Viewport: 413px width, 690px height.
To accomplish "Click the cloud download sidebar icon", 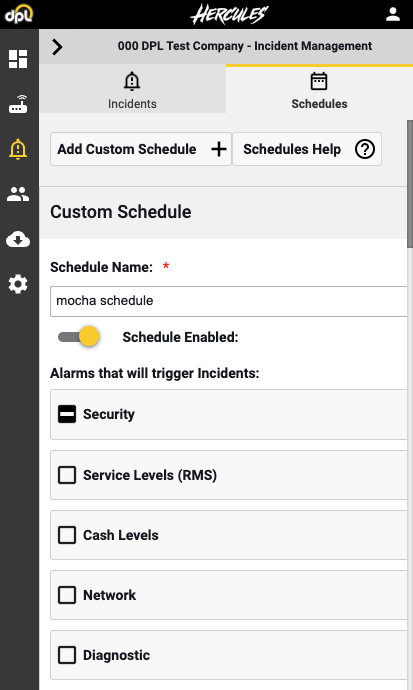I will 18,240.
